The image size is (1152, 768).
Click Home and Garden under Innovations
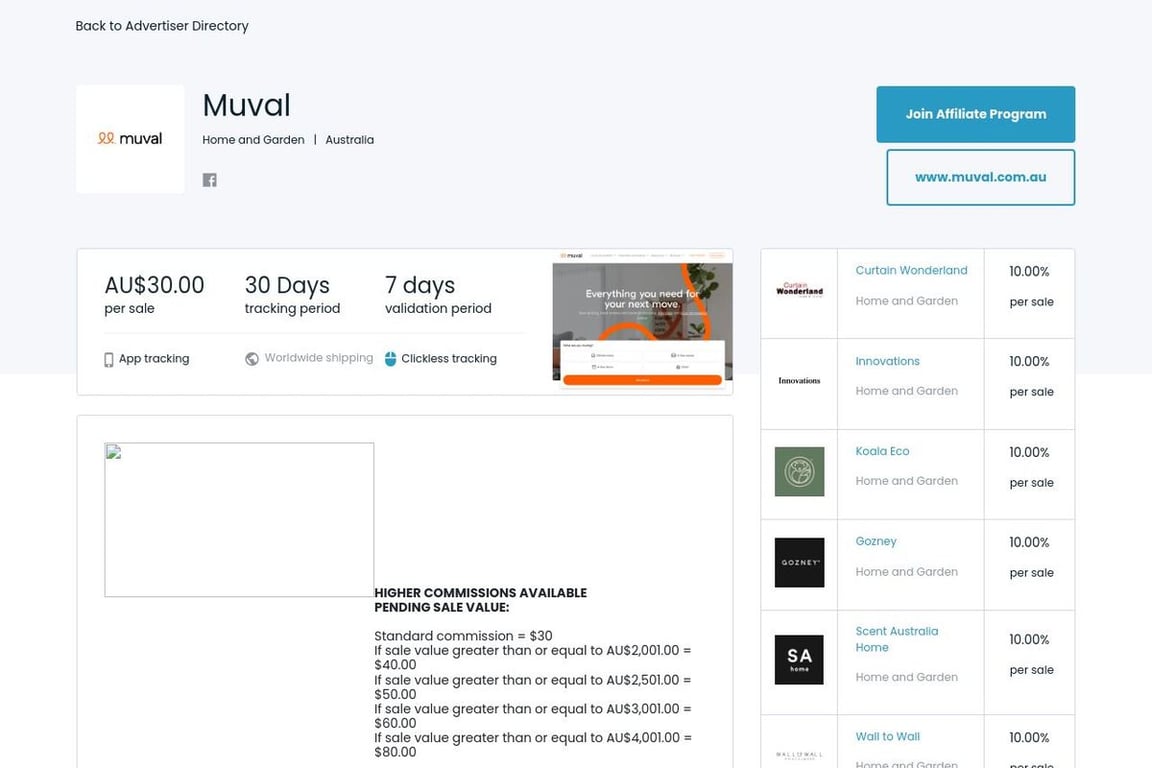[907, 391]
